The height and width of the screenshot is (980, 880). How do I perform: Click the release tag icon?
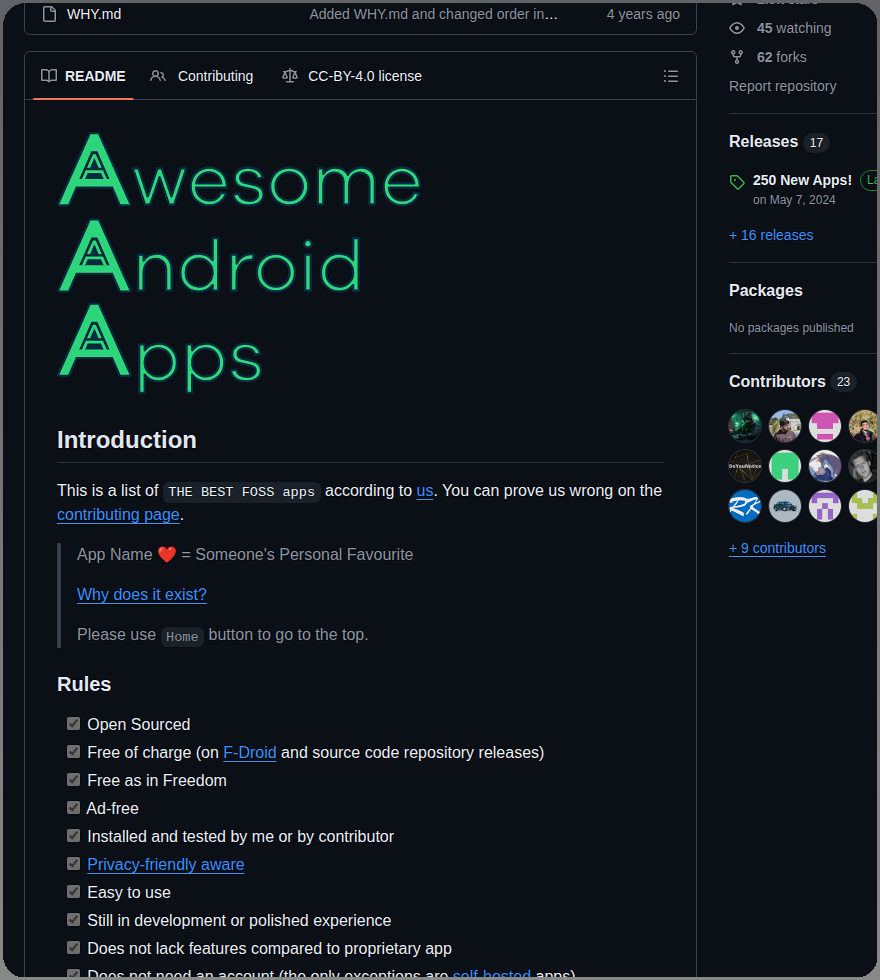click(x=738, y=182)
